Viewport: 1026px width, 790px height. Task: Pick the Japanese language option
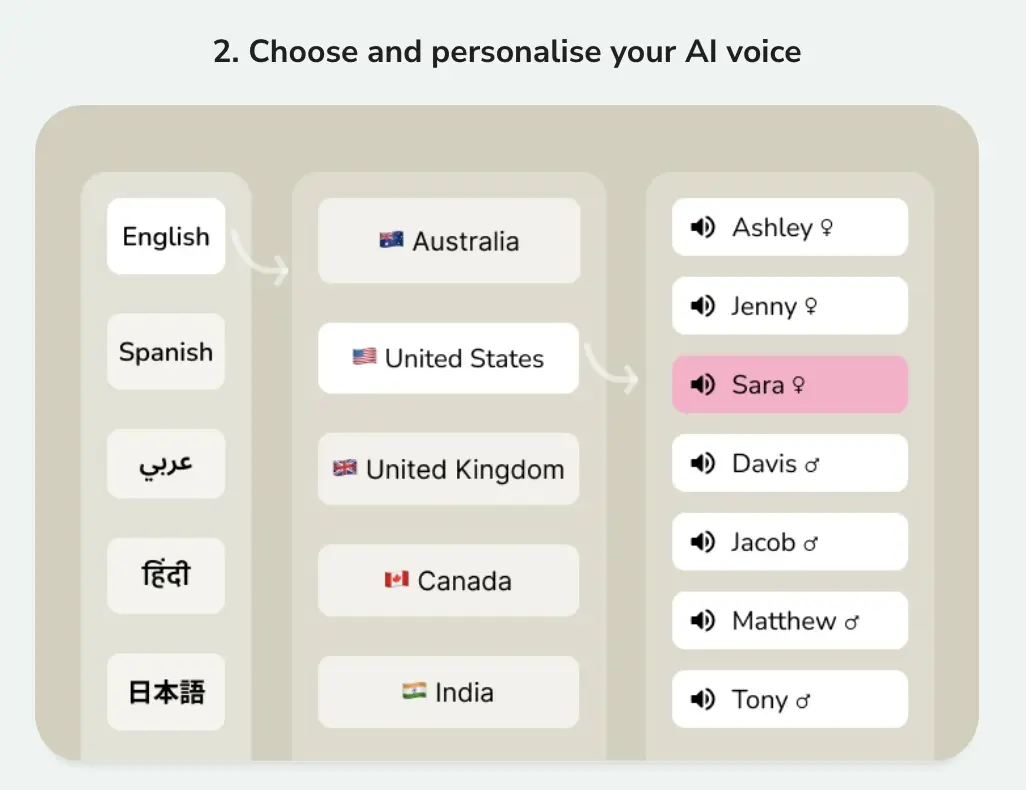(166, 692)
